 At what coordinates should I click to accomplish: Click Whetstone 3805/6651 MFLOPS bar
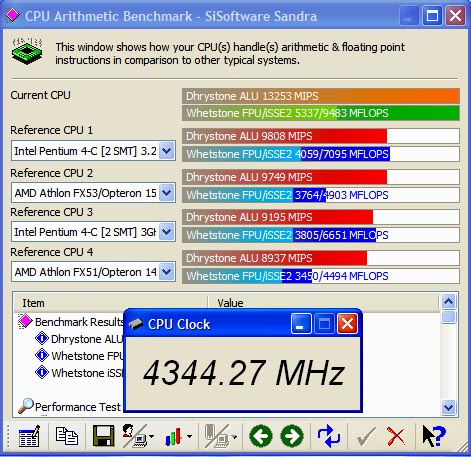[321, 235]
